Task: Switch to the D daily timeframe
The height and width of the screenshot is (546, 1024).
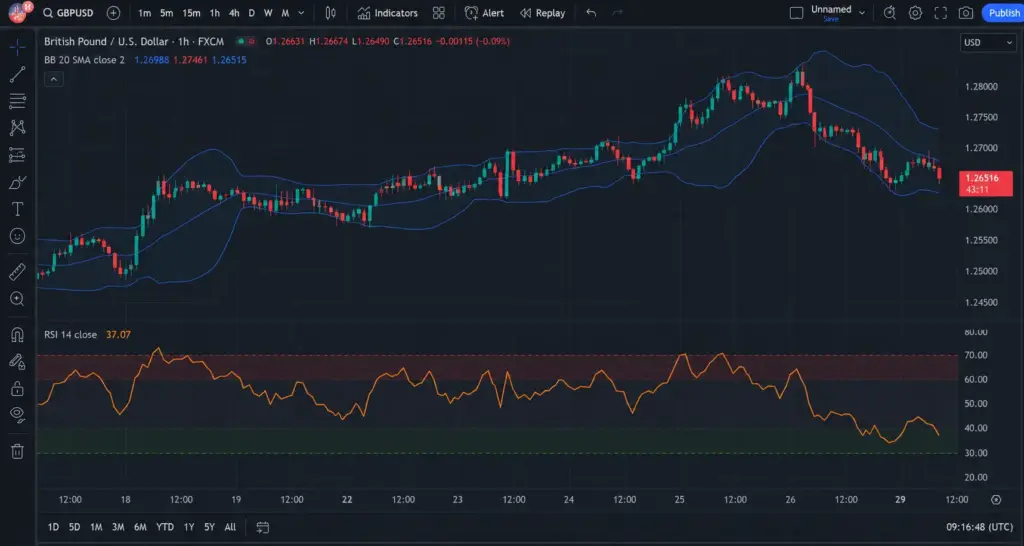Action: [x=251, y=13]
